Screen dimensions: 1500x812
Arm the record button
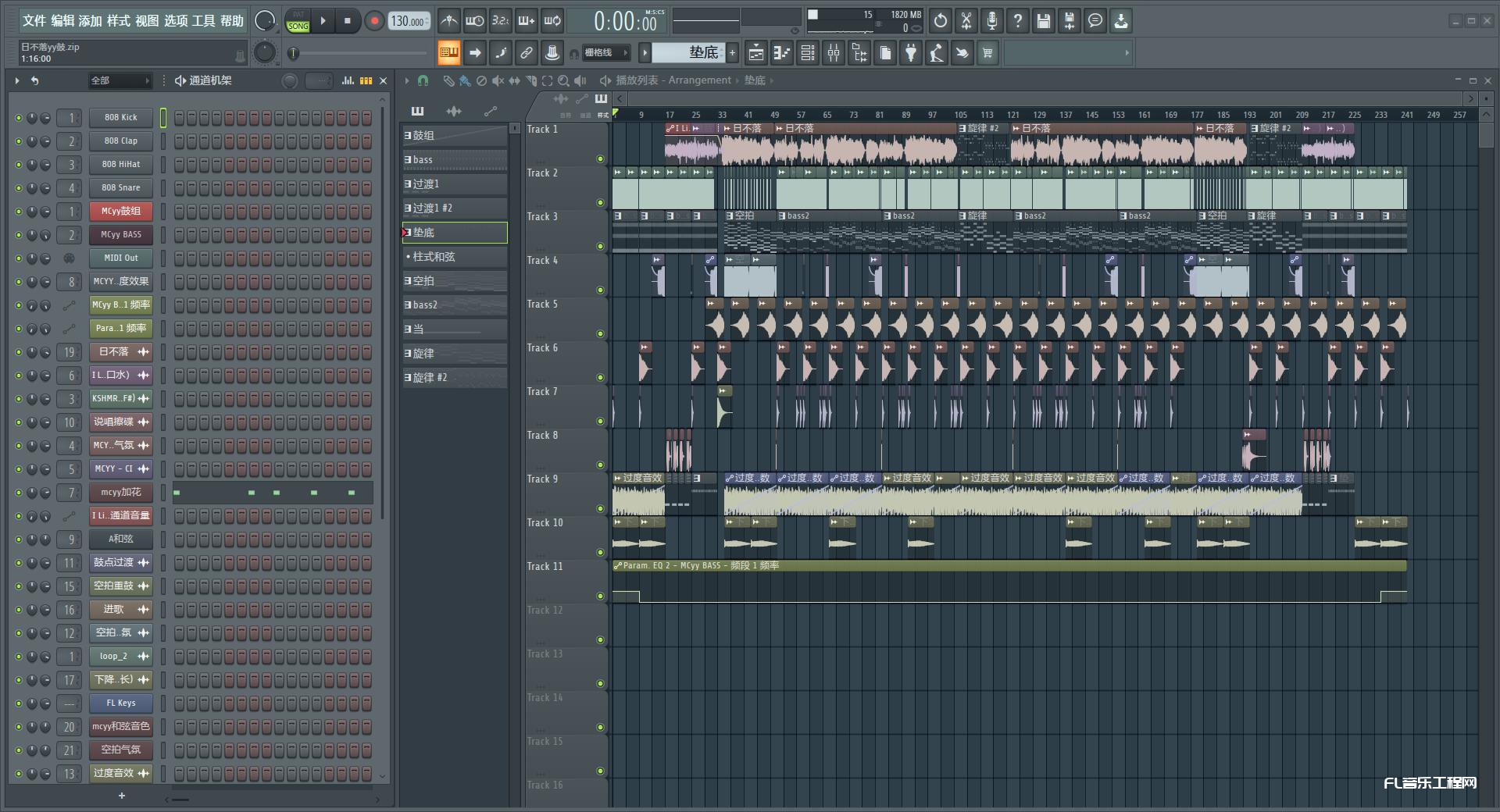tap(374, 21)
